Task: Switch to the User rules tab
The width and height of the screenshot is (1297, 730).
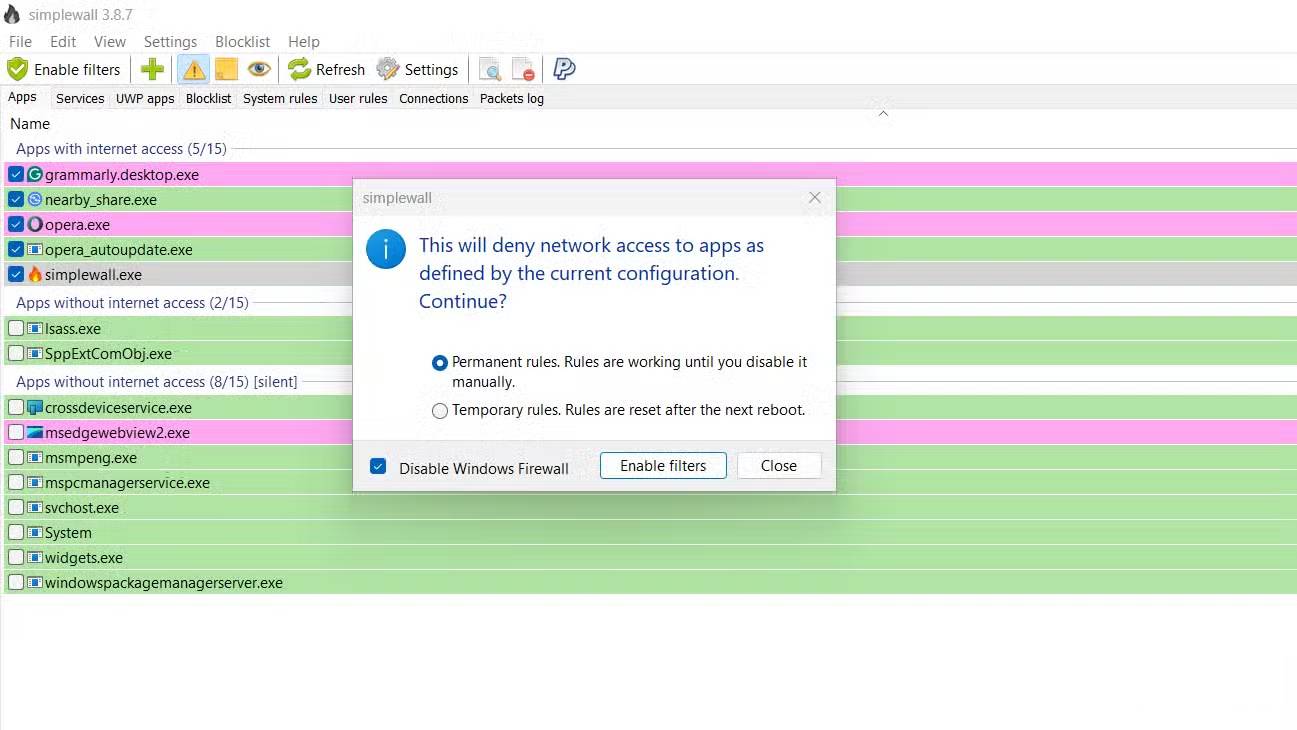Action: coord(358,98)
